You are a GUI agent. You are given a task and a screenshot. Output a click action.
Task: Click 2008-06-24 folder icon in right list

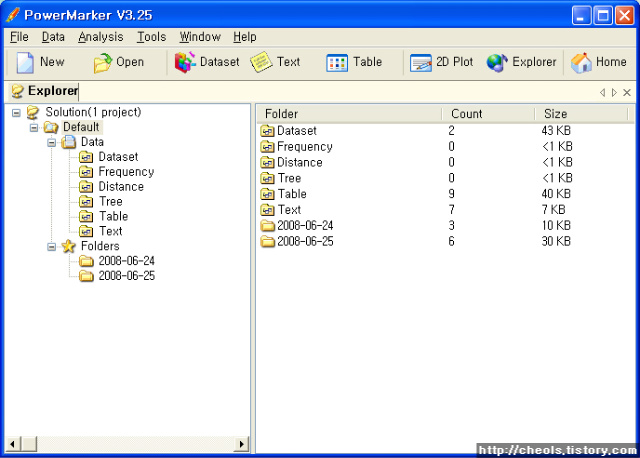click(x=267, y=226)
